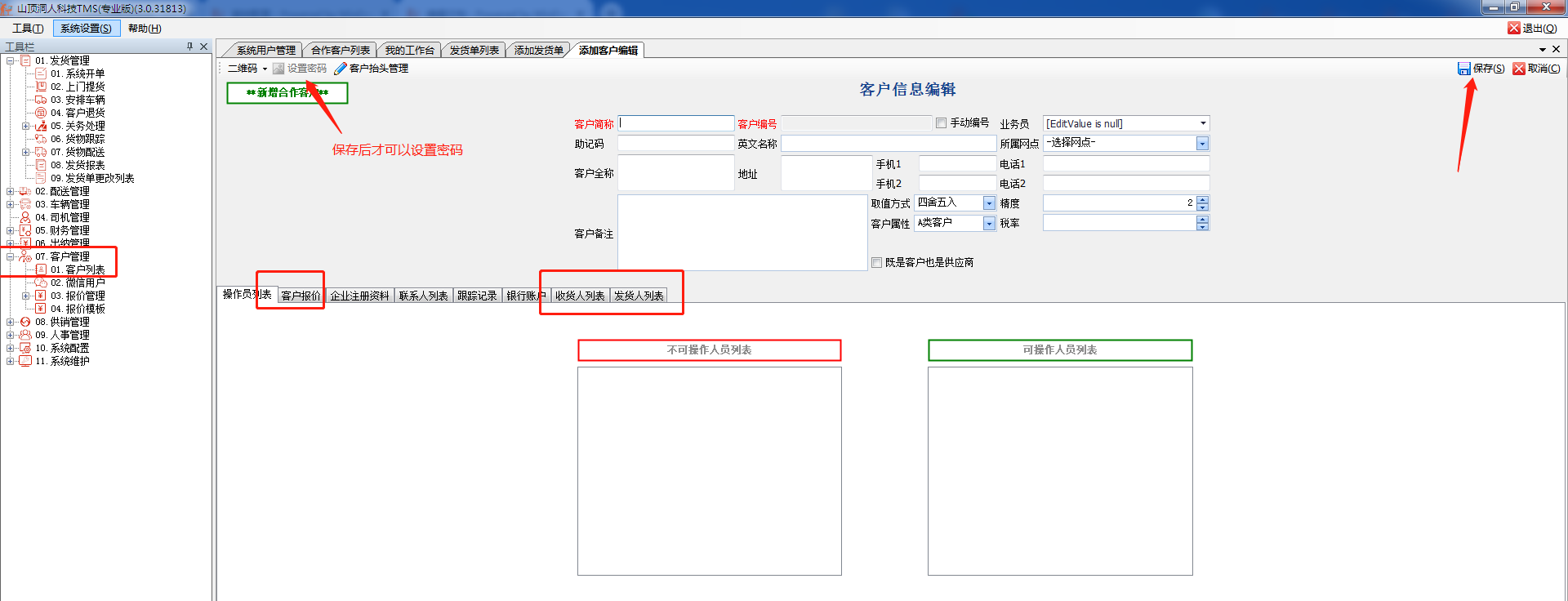Click the Cancel red X icon

(1519, 69)
